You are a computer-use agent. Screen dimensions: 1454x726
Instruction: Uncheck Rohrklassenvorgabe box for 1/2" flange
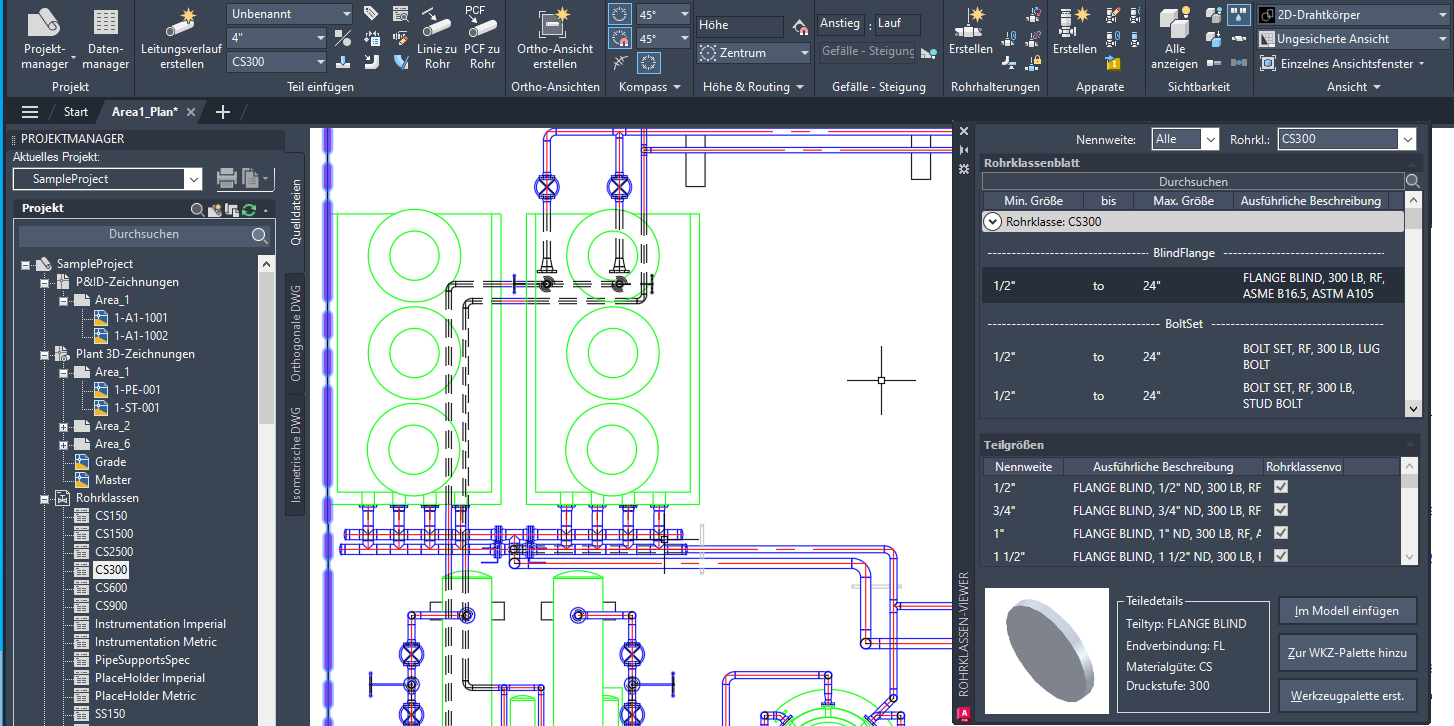pyautogui.click(x=1281, y=487)
